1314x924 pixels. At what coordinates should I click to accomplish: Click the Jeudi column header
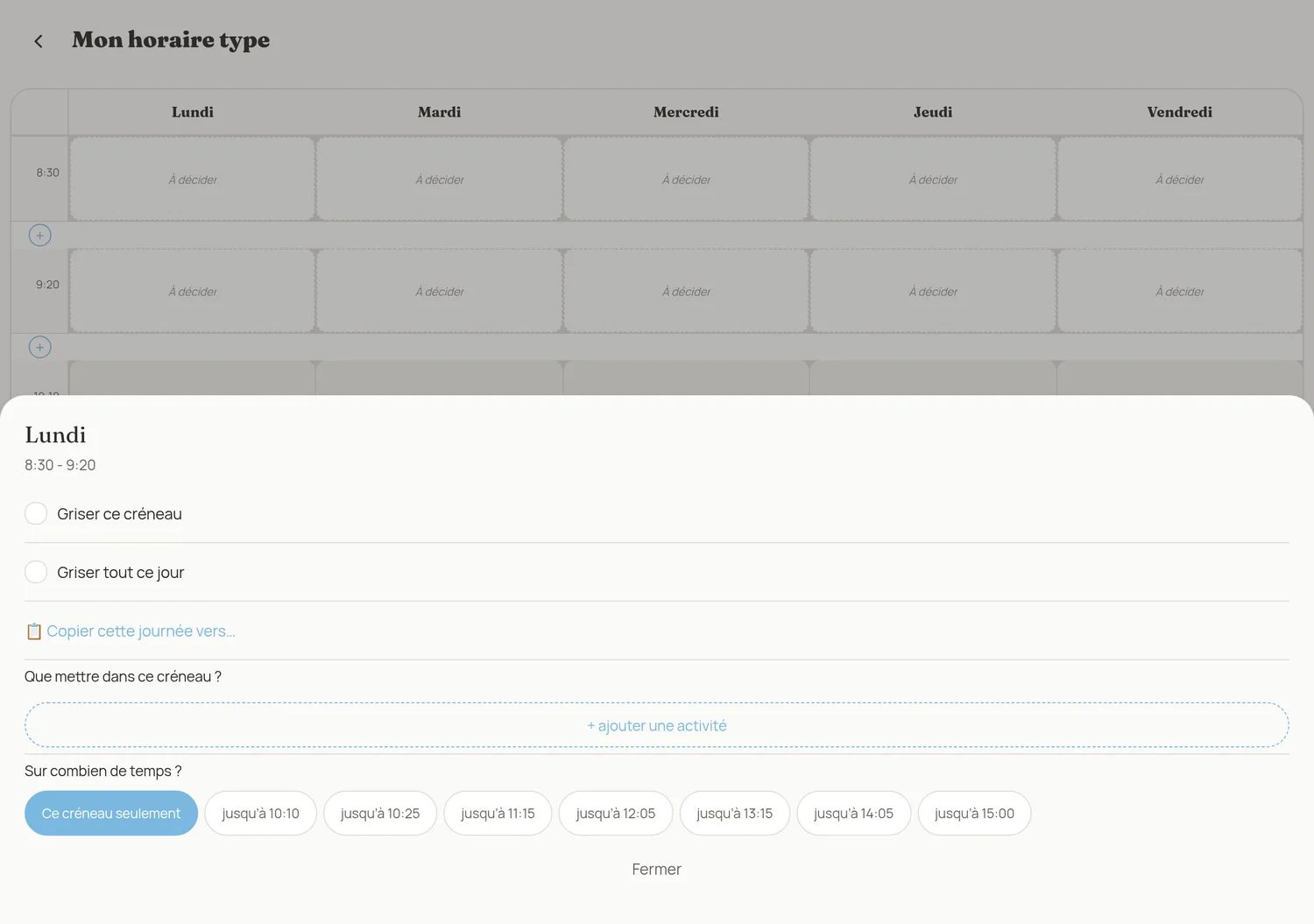[933, 112]
